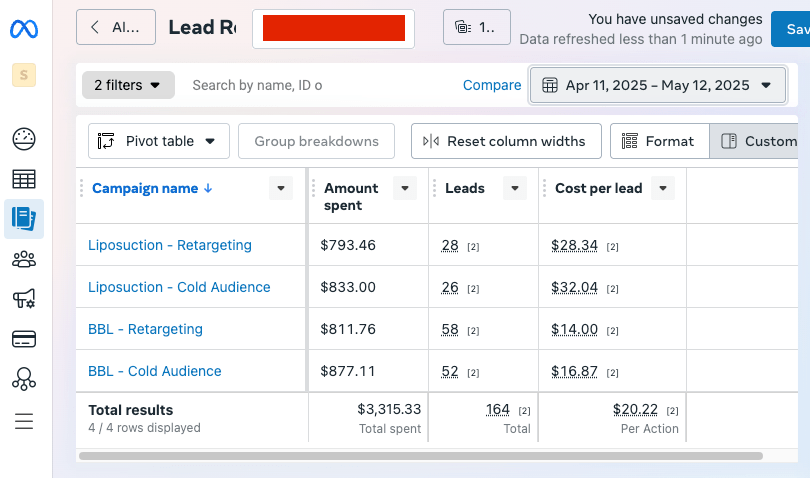Click the Group breakdowns button
Screen dimensions: 810x478
tap(316, 141)
